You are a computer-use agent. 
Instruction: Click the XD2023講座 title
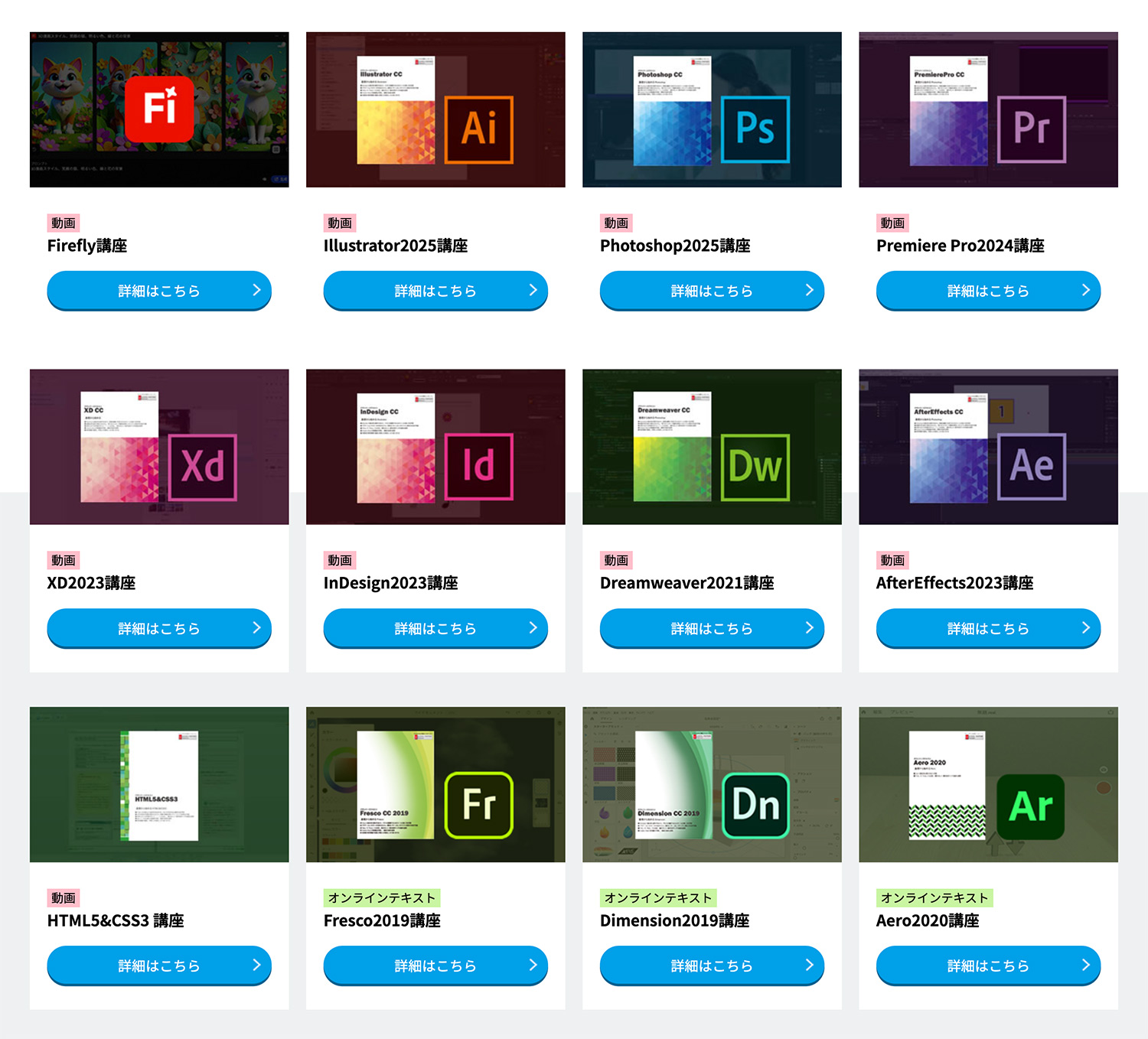(91, 583)
